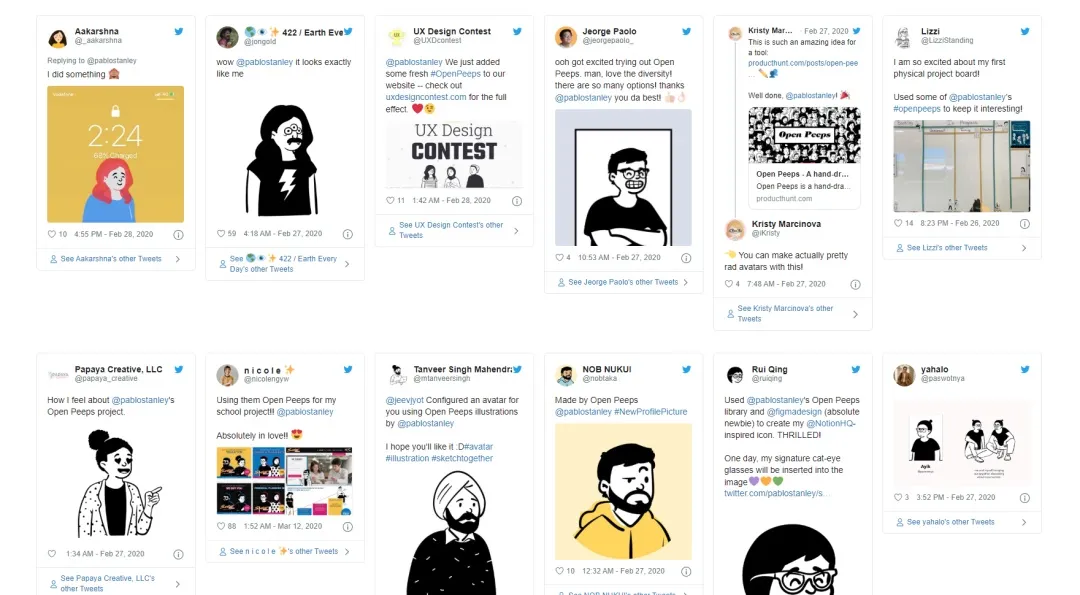
Task: Click Twitter bird icon on Rui Qing's tweet
Action: [855, 370]
